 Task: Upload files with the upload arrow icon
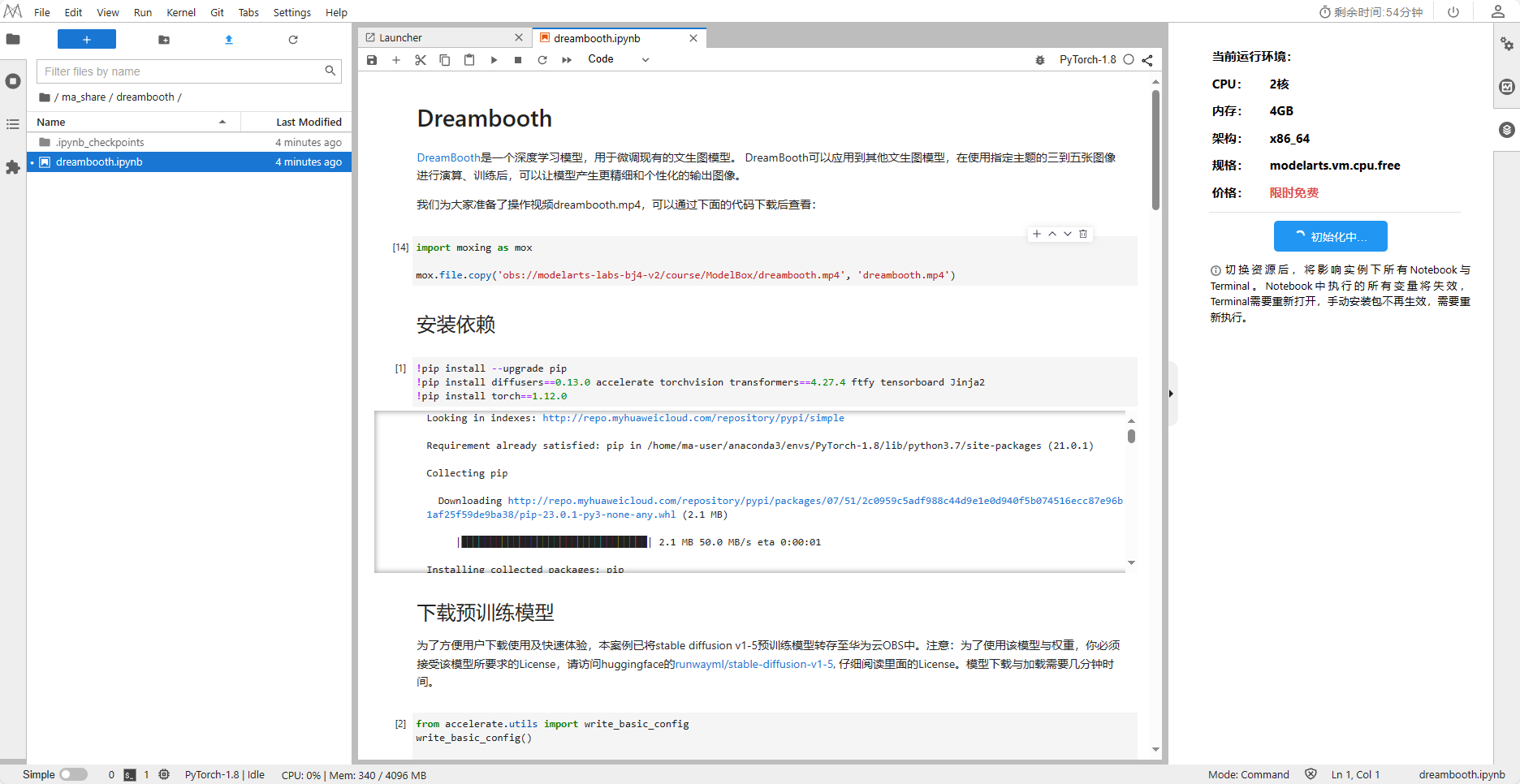tap(229, 40)
